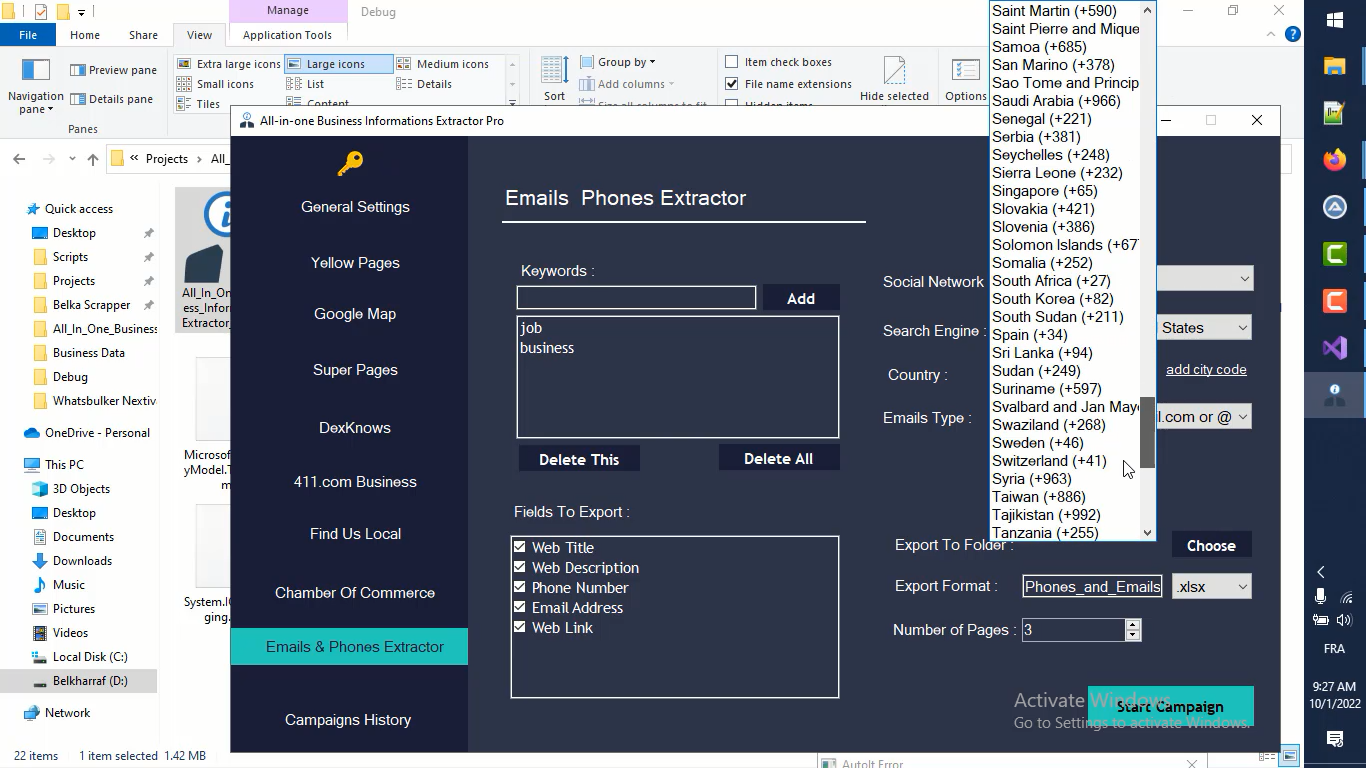This screenshot has height=768, width=1366.
Task: Open the Yellow Pages section
Action: 355,263
